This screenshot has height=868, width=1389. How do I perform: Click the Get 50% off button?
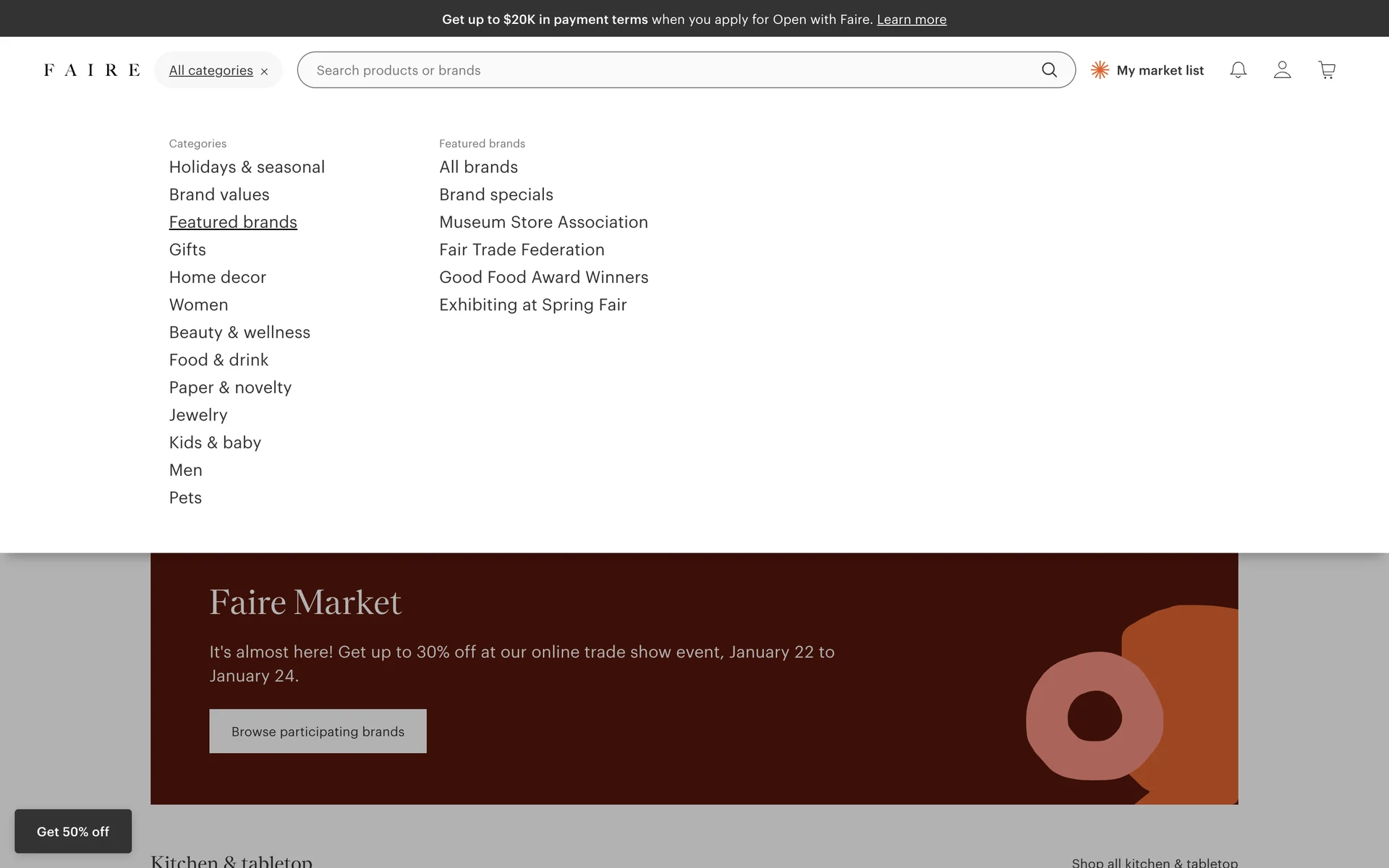[x=73, y=831]
